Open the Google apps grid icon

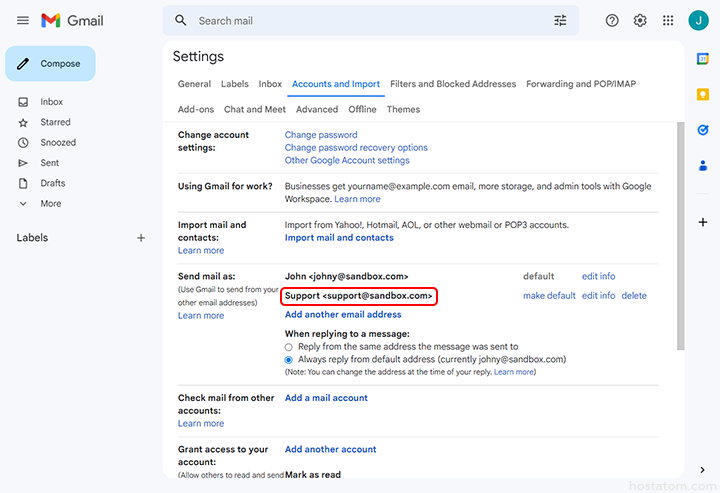coord(668,21)
